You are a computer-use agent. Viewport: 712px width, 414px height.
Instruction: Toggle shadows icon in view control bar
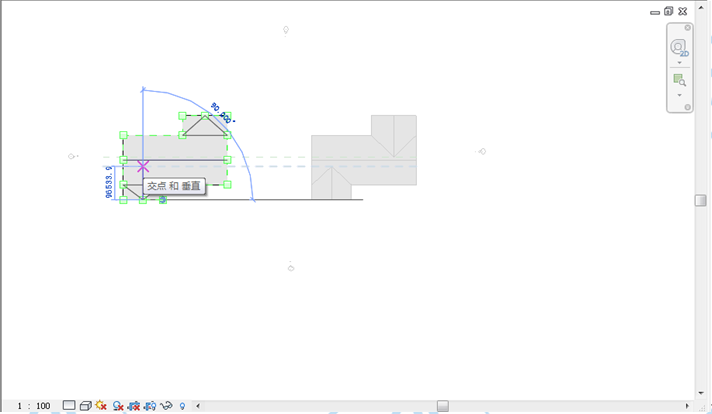pos(118,406)
